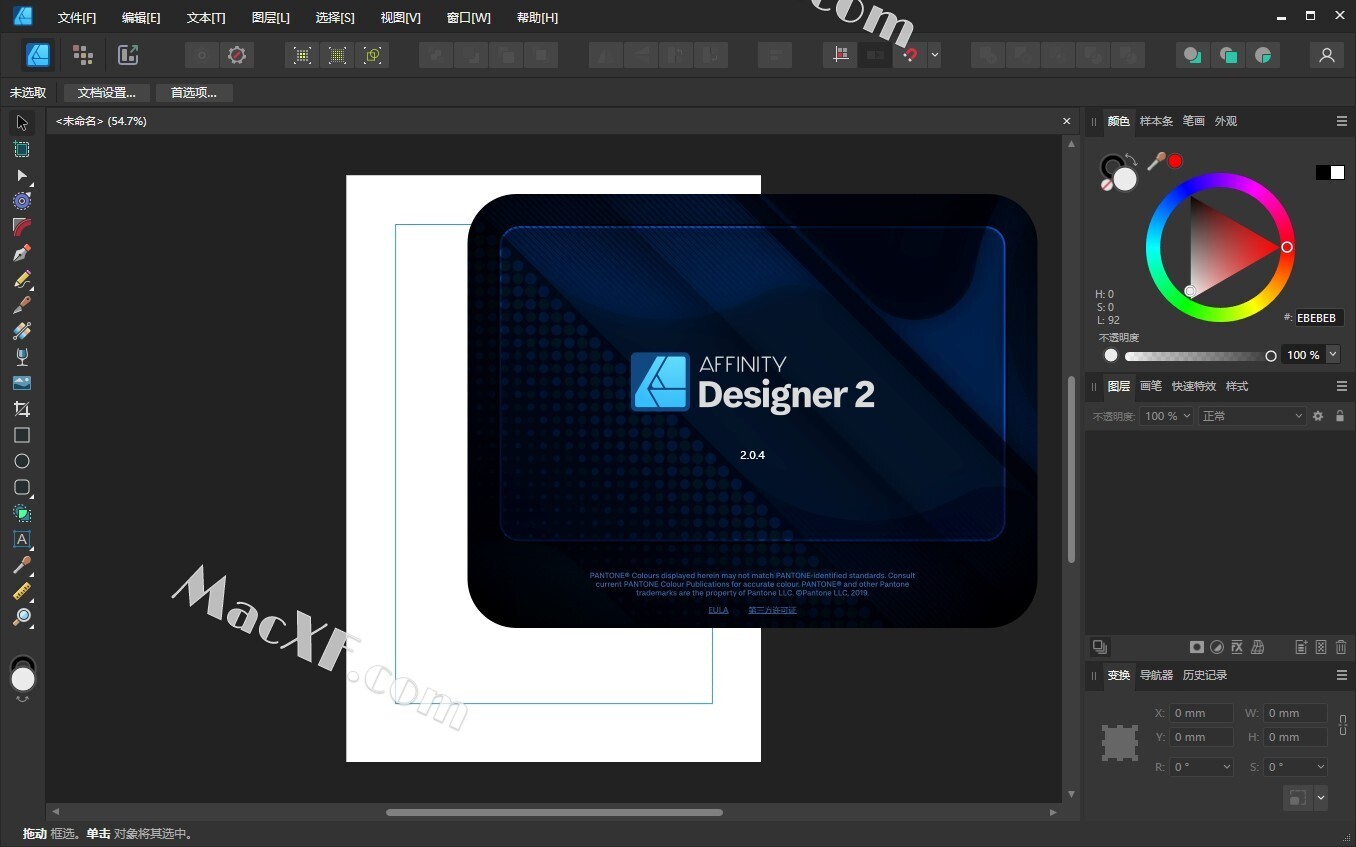Toggle snapping magnet in toolbar

(909, 55)
